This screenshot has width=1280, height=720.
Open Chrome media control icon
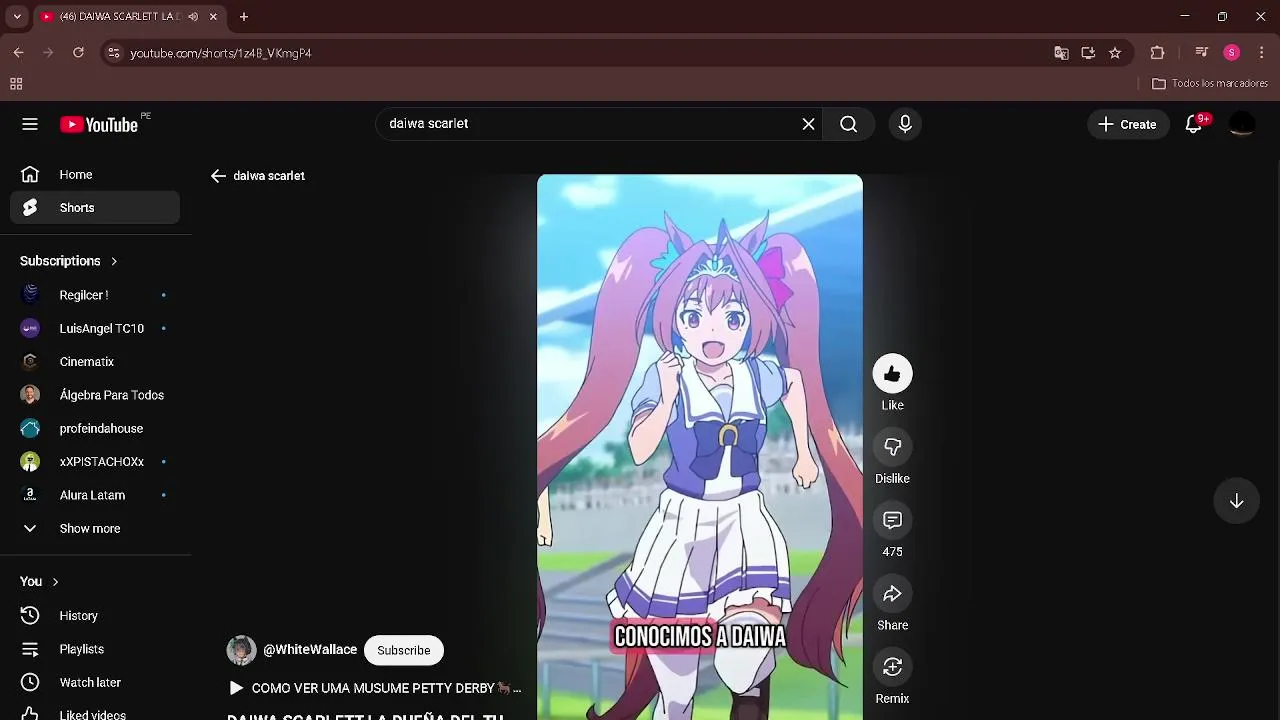(1202, 53)
